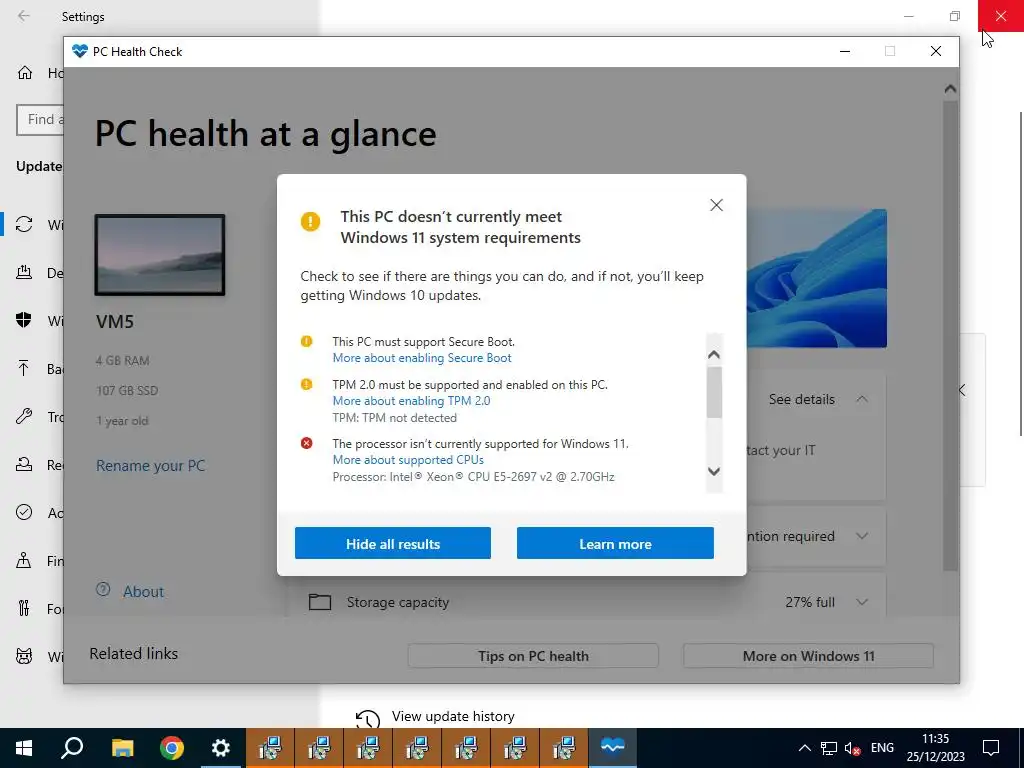This screenshot has width=1024, height=768.
Task: Select Windows Security shield icon in Settings sidebar
Action: (x=24, y=320)
